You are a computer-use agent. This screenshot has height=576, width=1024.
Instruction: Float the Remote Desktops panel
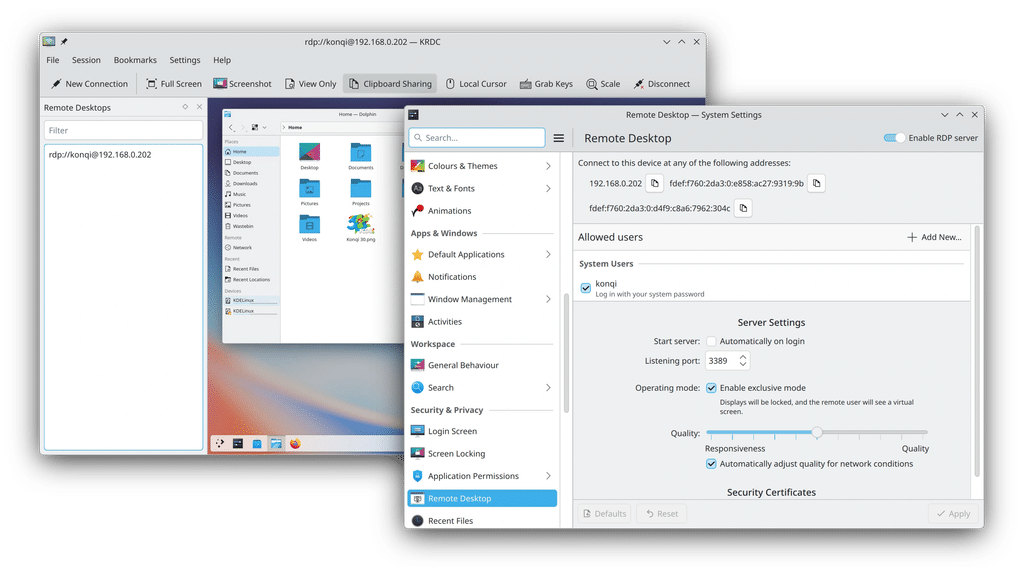point(185,106)
